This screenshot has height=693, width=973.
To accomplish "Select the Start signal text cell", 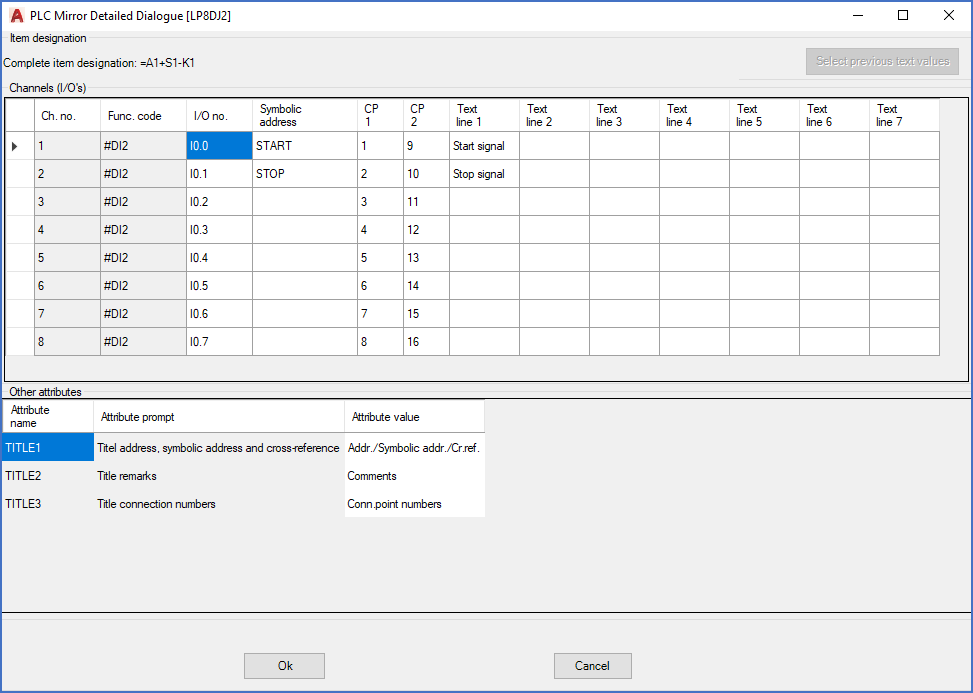I will tap(483, 145).
